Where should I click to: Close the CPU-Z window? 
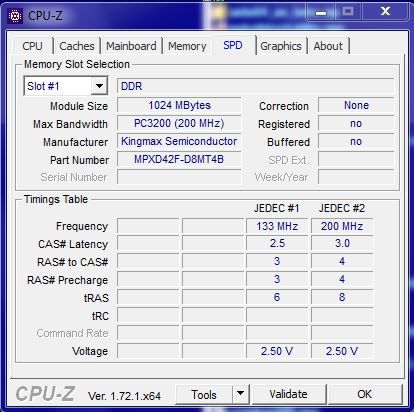click(x=386, y=12)
